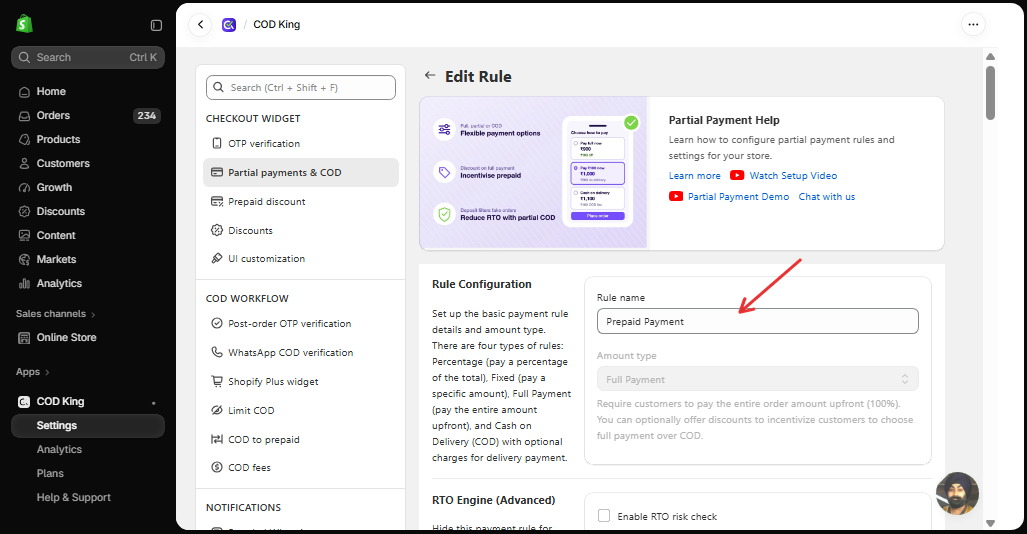Open the Amount type dropdown
This screenshot has width=1027, height=534.
758,379
